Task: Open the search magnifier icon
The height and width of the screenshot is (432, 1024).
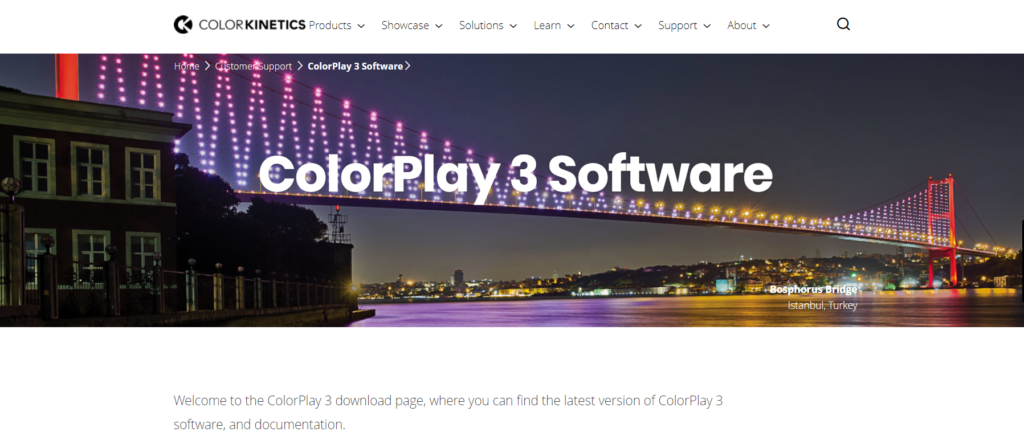Action: point(843,25)
